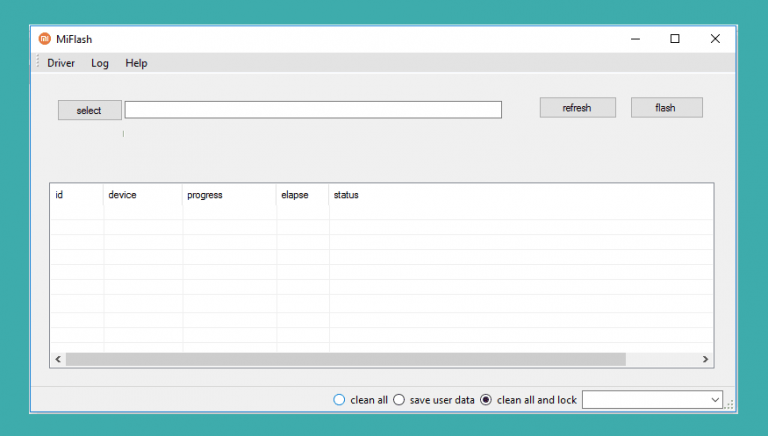The height and width of the screenshot is (436, 768).
Task: Open the Help menu
Action: (x=136, y=63)
